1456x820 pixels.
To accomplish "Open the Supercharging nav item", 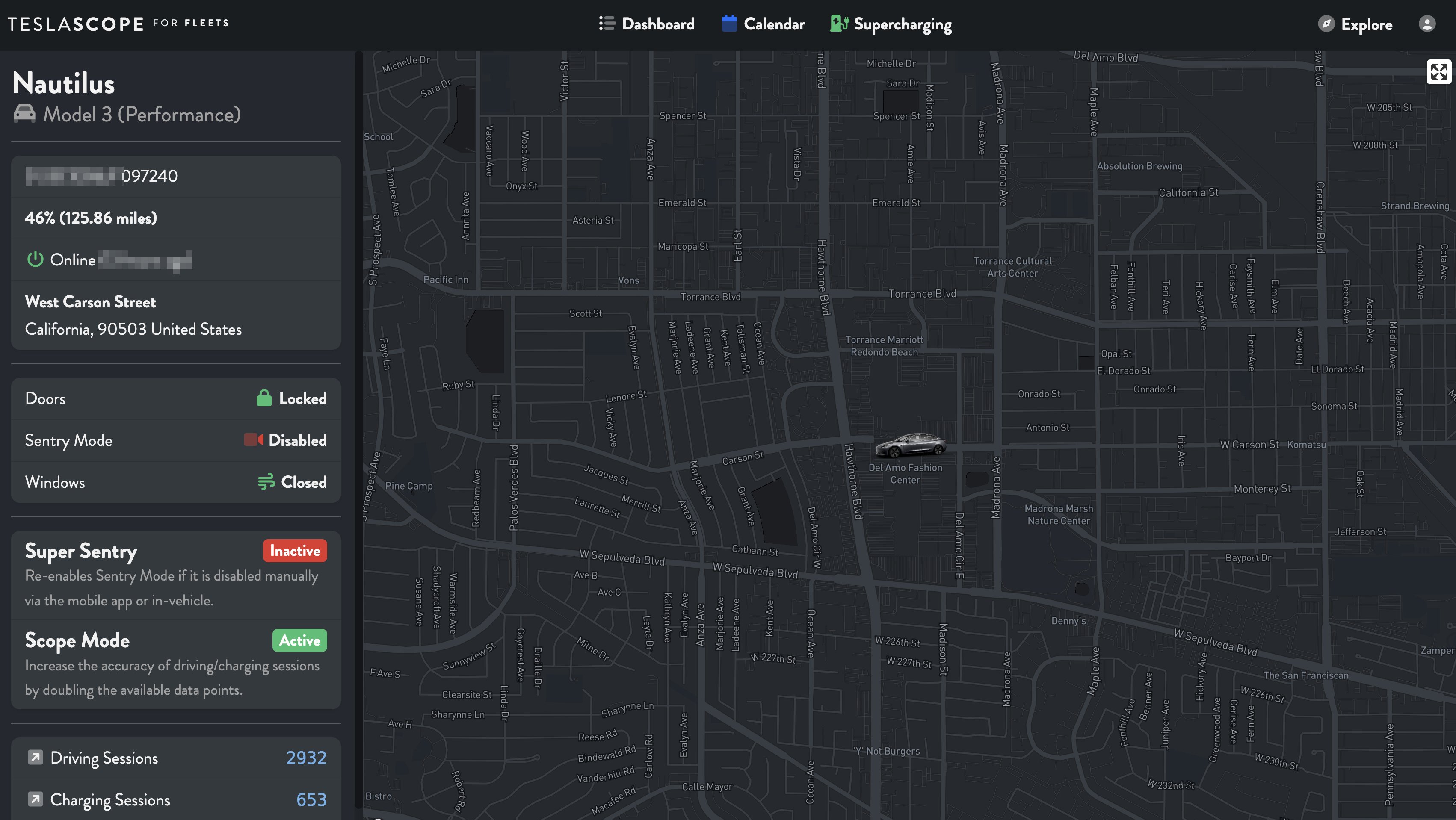I will (x=891, y=24).
